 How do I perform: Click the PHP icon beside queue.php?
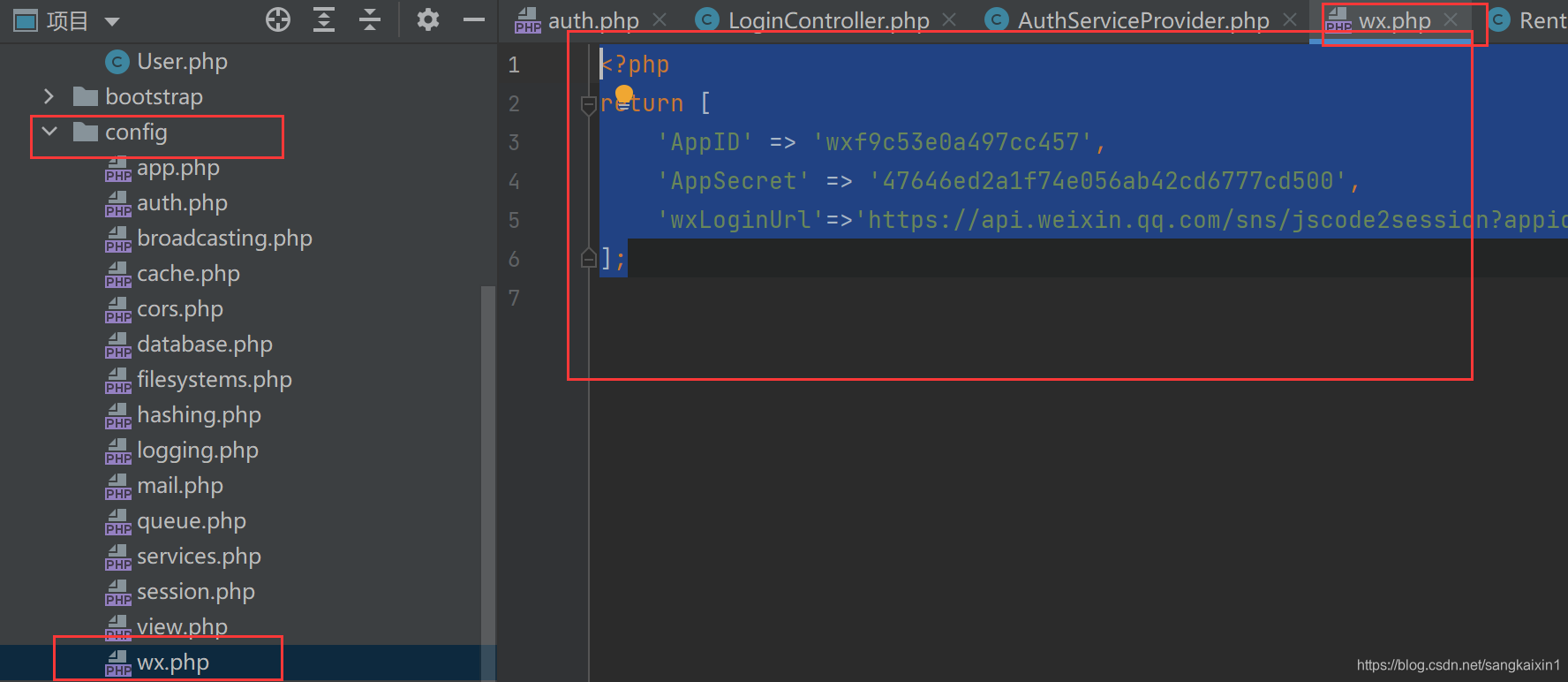[x=117, y=522]
